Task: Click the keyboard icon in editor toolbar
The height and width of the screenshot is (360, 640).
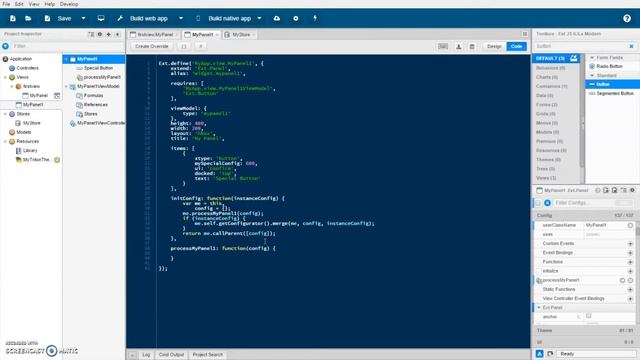Action: (x=443, y=47)
